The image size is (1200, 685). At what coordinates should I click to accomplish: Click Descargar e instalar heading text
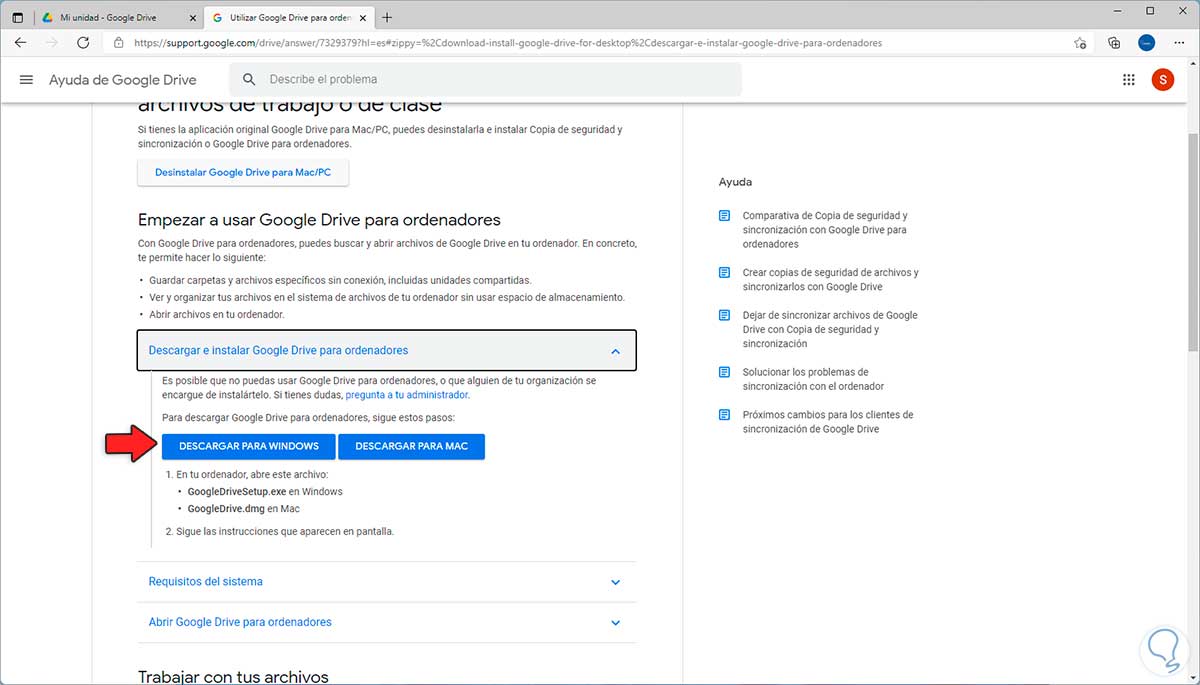(x=278, y=350)
